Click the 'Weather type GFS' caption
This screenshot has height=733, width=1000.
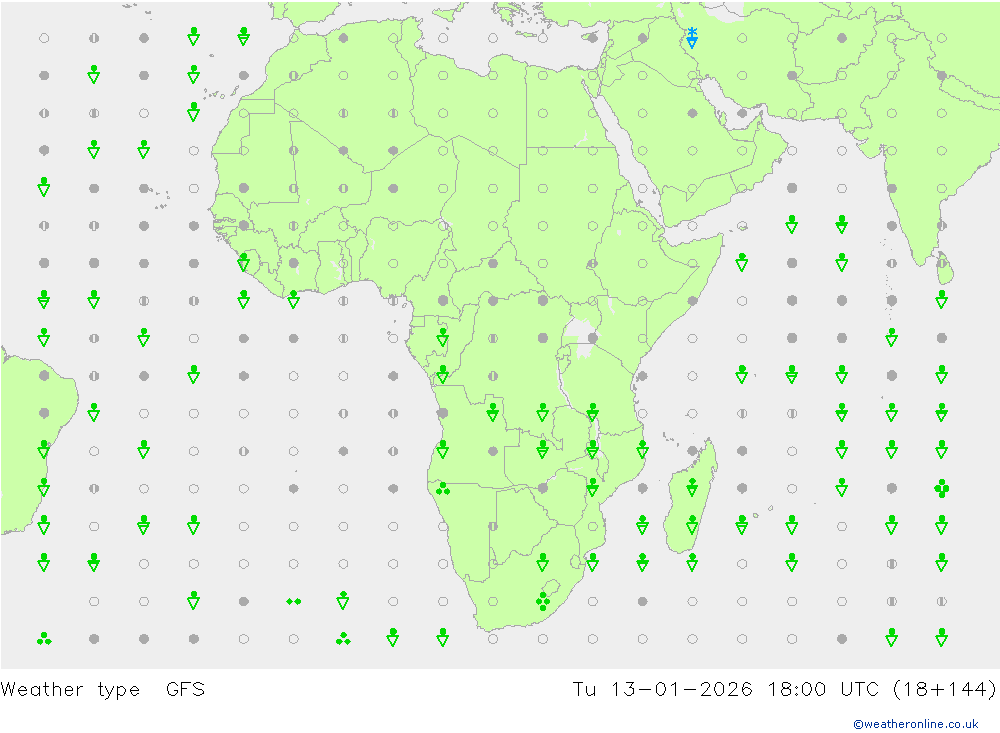pyautogui.click(x=103, y=690)
